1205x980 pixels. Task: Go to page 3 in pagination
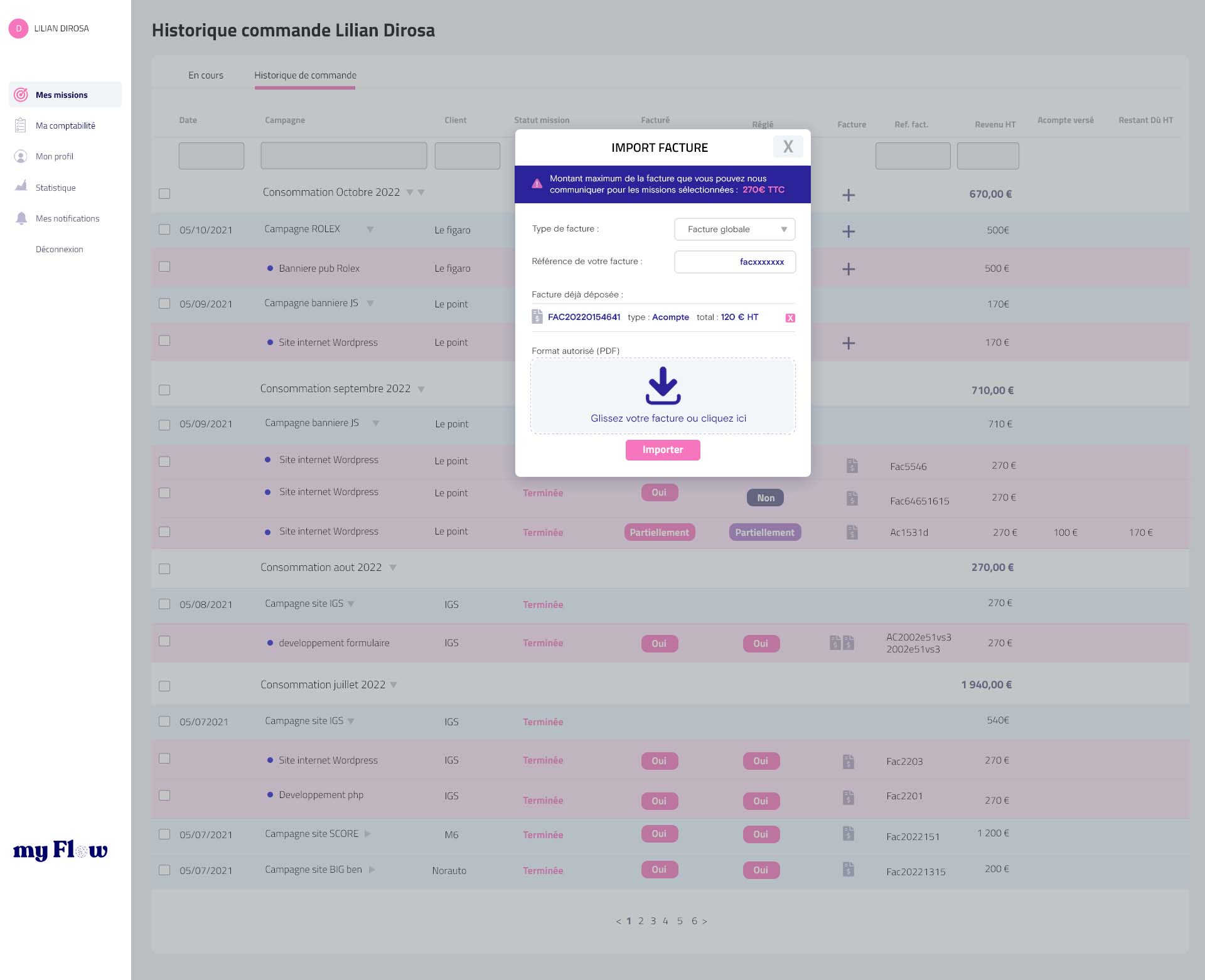click(x=653, y=921)
